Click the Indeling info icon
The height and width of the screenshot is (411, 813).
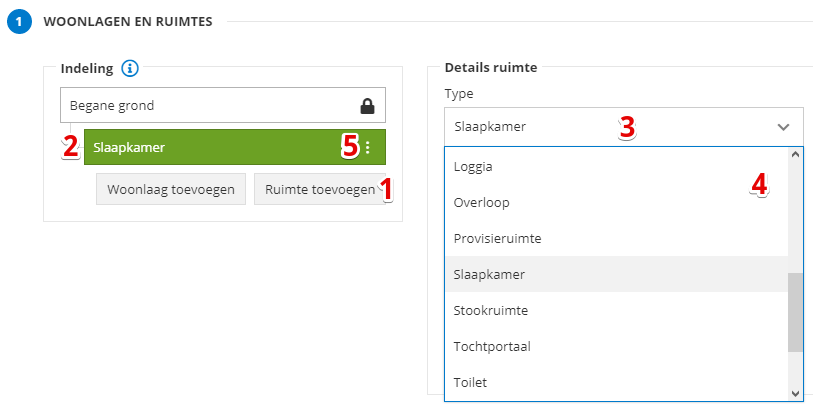point(129,69)
